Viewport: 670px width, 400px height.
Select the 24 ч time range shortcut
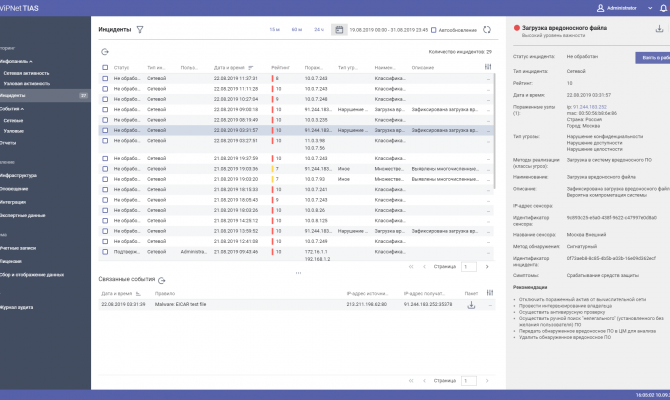point(319,30)
